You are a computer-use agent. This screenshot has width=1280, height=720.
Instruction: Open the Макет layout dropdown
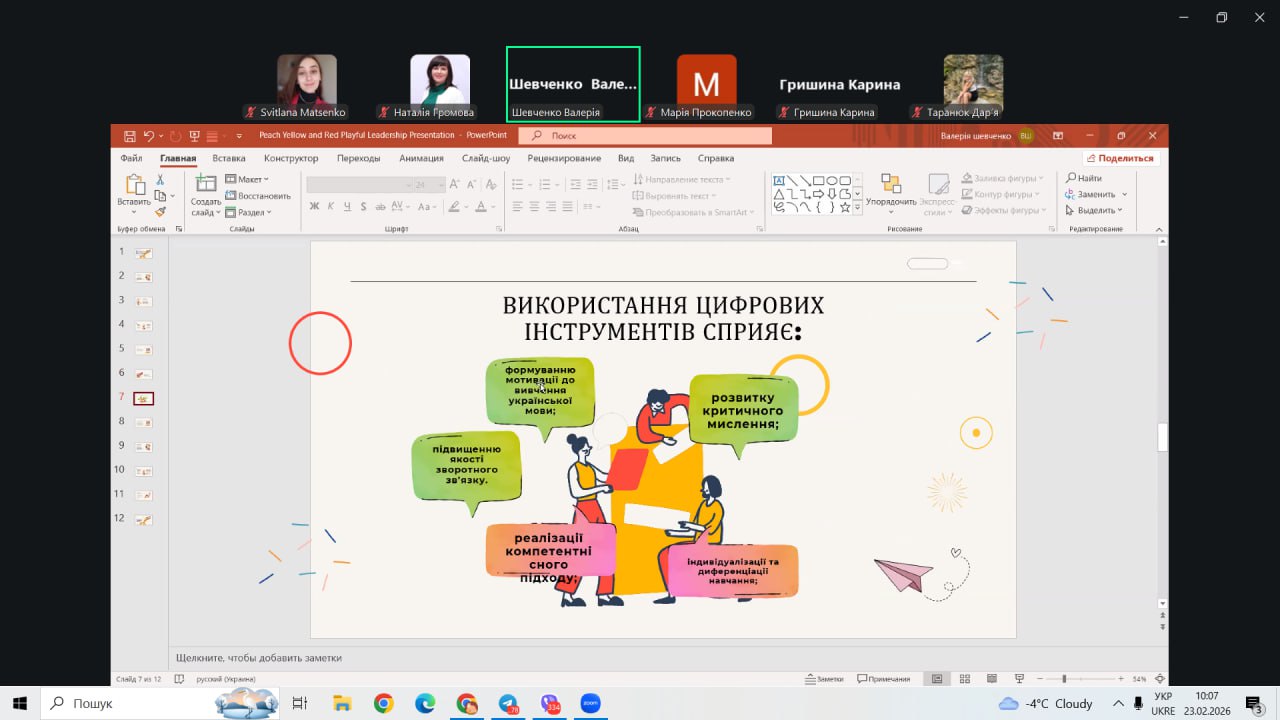(248, 180)
